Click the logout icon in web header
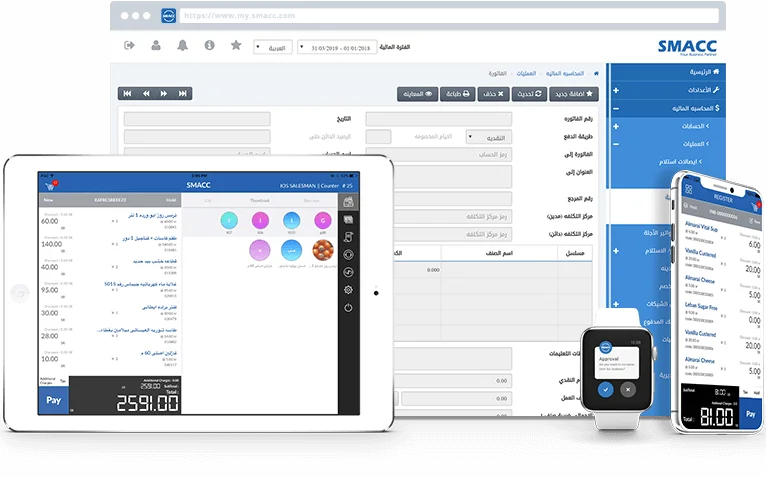Image resolution: width=766 pixels, height=477 pixels. tap(129, 45)
